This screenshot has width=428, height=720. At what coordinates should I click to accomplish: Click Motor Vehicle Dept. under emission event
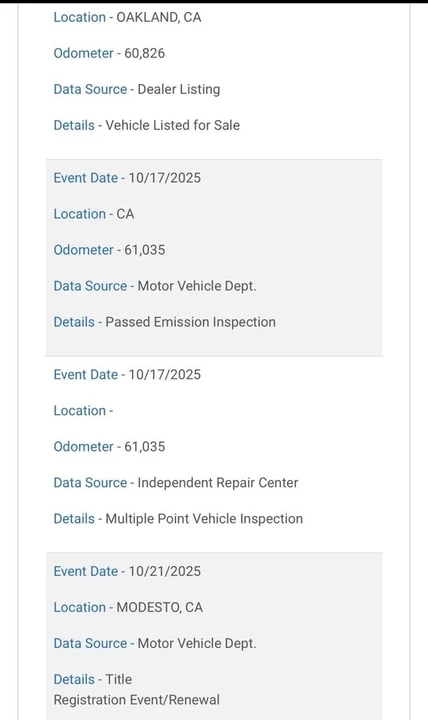pyautogui.click(x=197, y=286)
